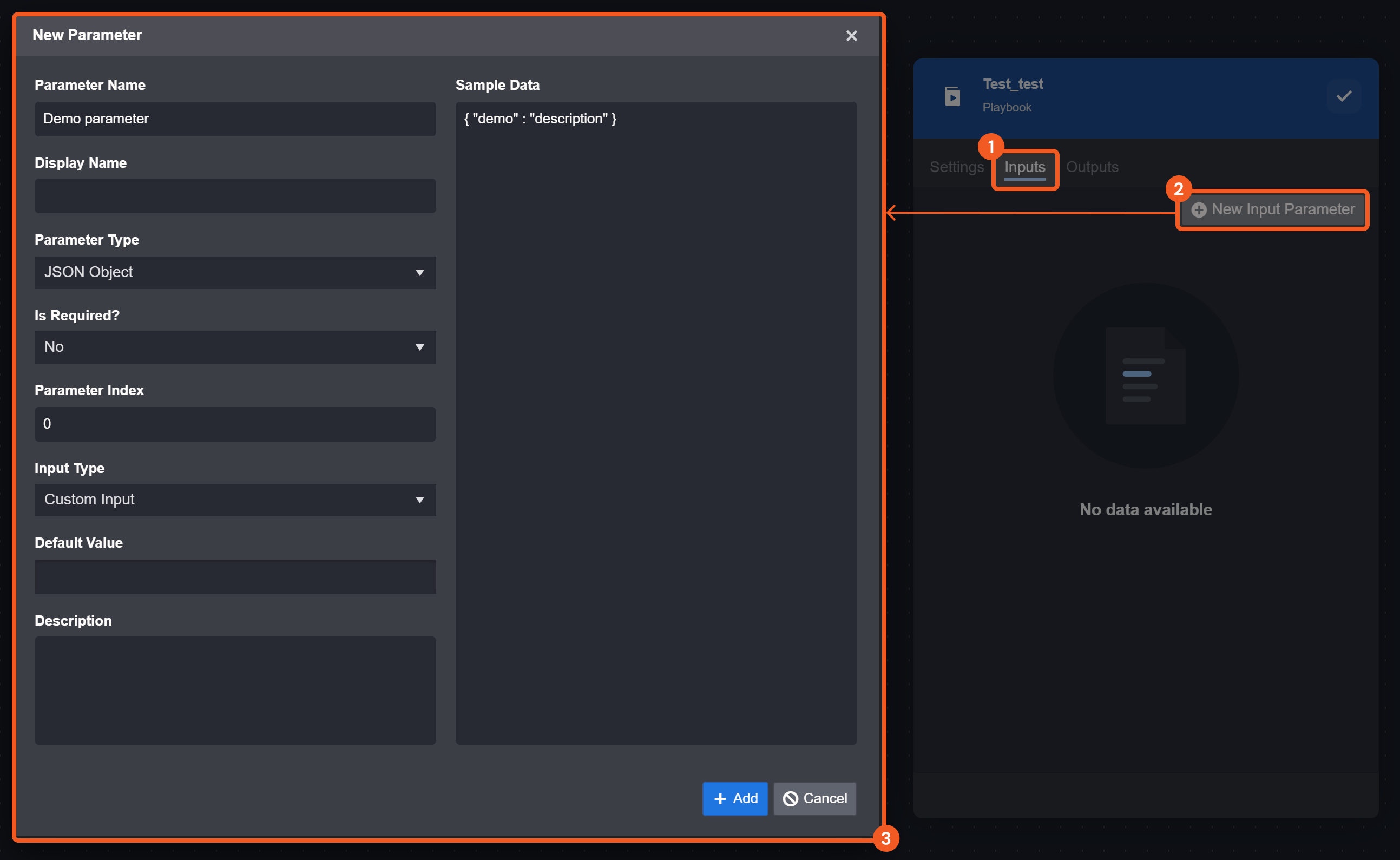The width and height of the screenshot is (1400, 860).
Task: Expand the Is Required? dropdown arrow
Action: pos(419,347)
